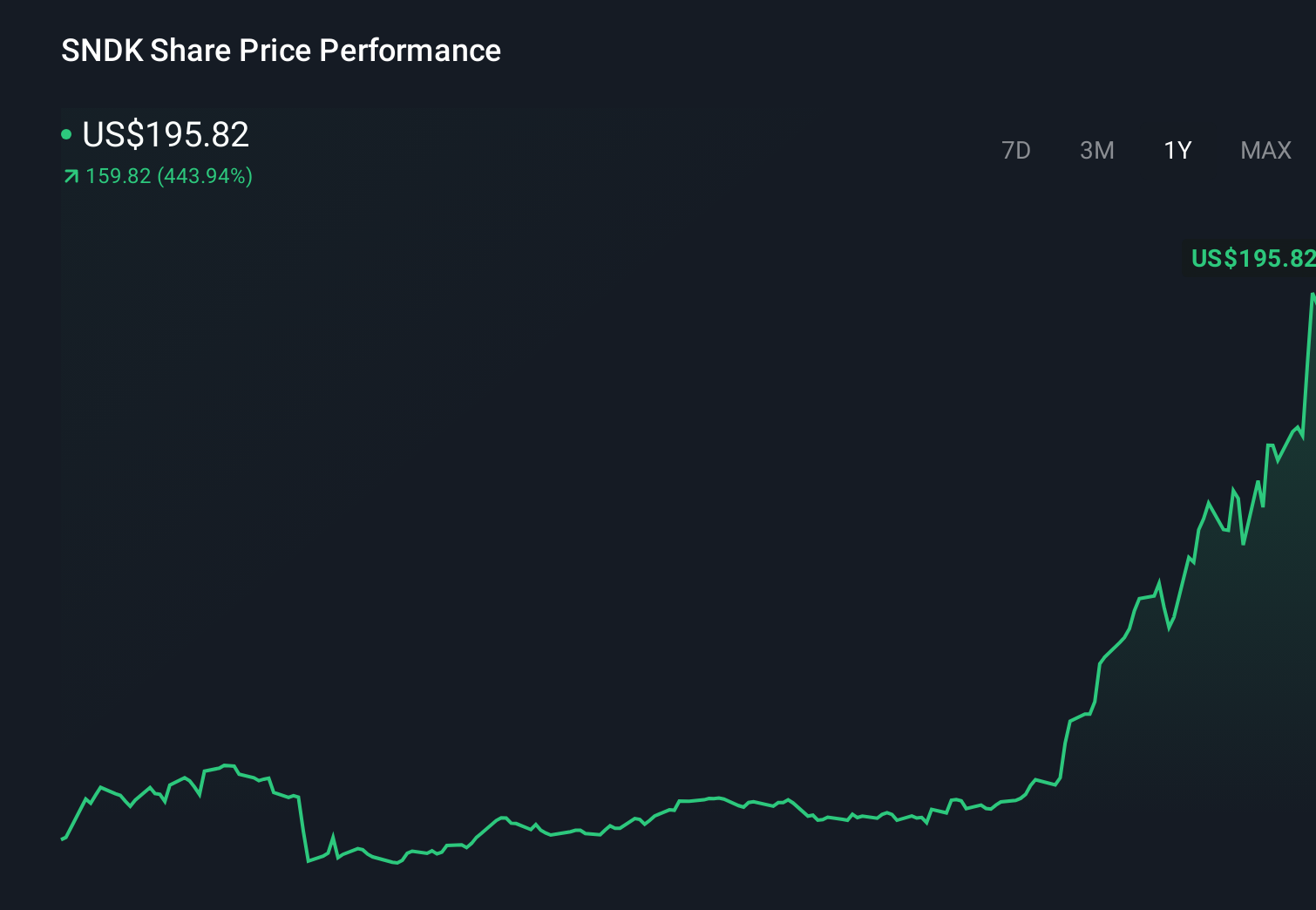Click the green price indicator dot
Screen dimensions: 1316x910
coord(68,134)
